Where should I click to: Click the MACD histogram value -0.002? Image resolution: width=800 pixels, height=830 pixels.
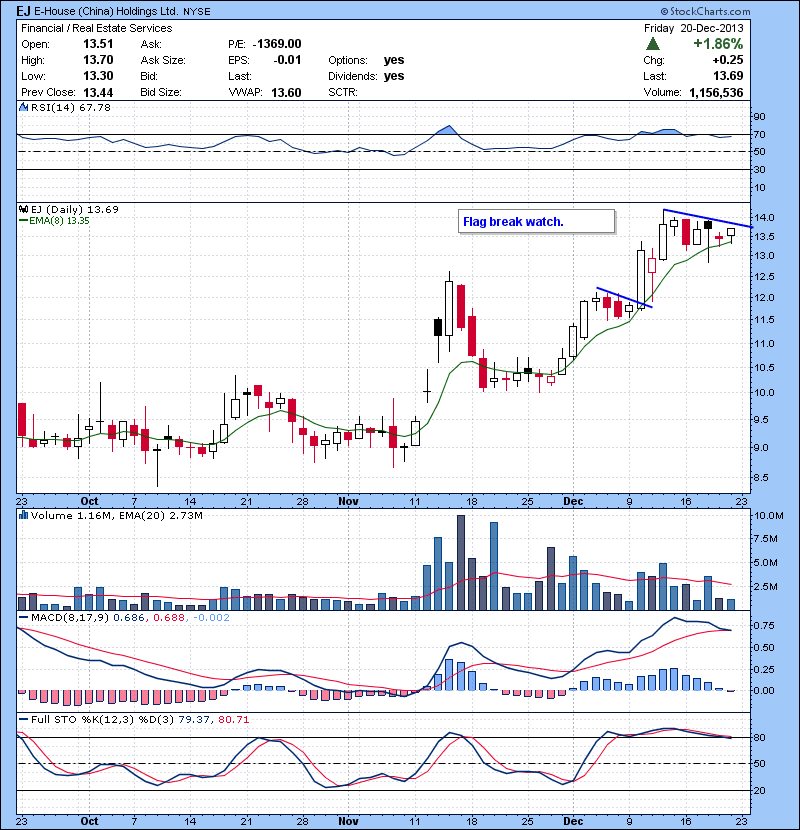[x=211, y=617]
